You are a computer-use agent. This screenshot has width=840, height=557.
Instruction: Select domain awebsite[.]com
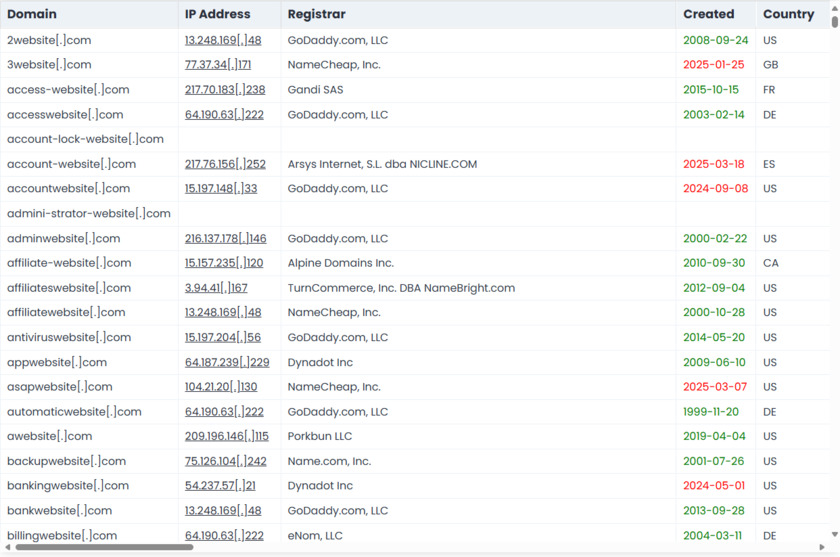point(49,436)
